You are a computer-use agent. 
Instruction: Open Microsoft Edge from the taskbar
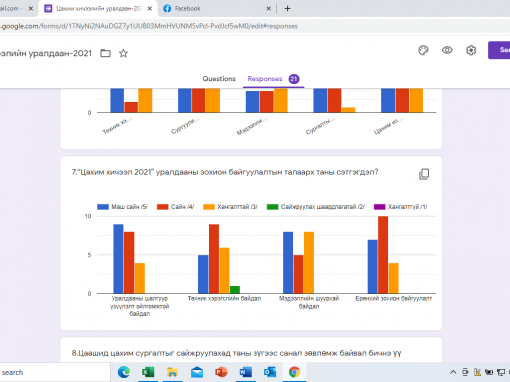[124, 372]
